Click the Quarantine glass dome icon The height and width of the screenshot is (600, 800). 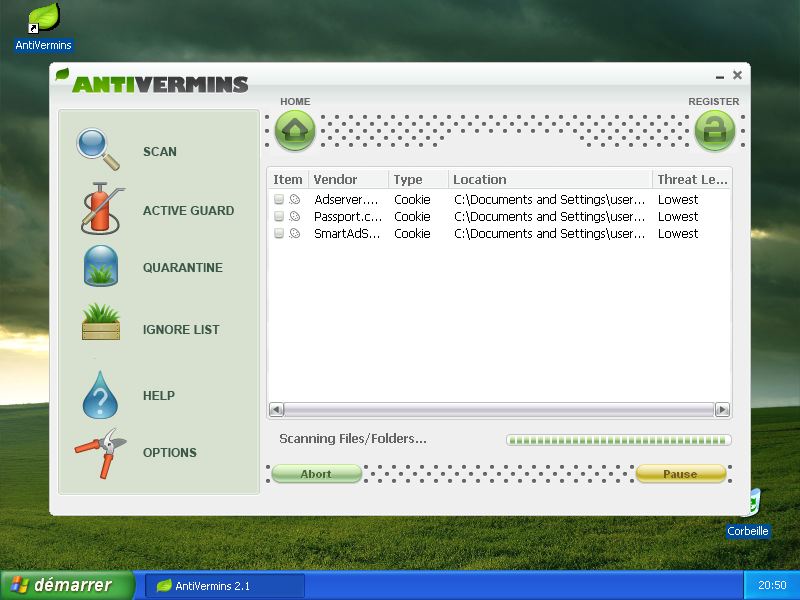pyautogui.click(x=101, y=266)
